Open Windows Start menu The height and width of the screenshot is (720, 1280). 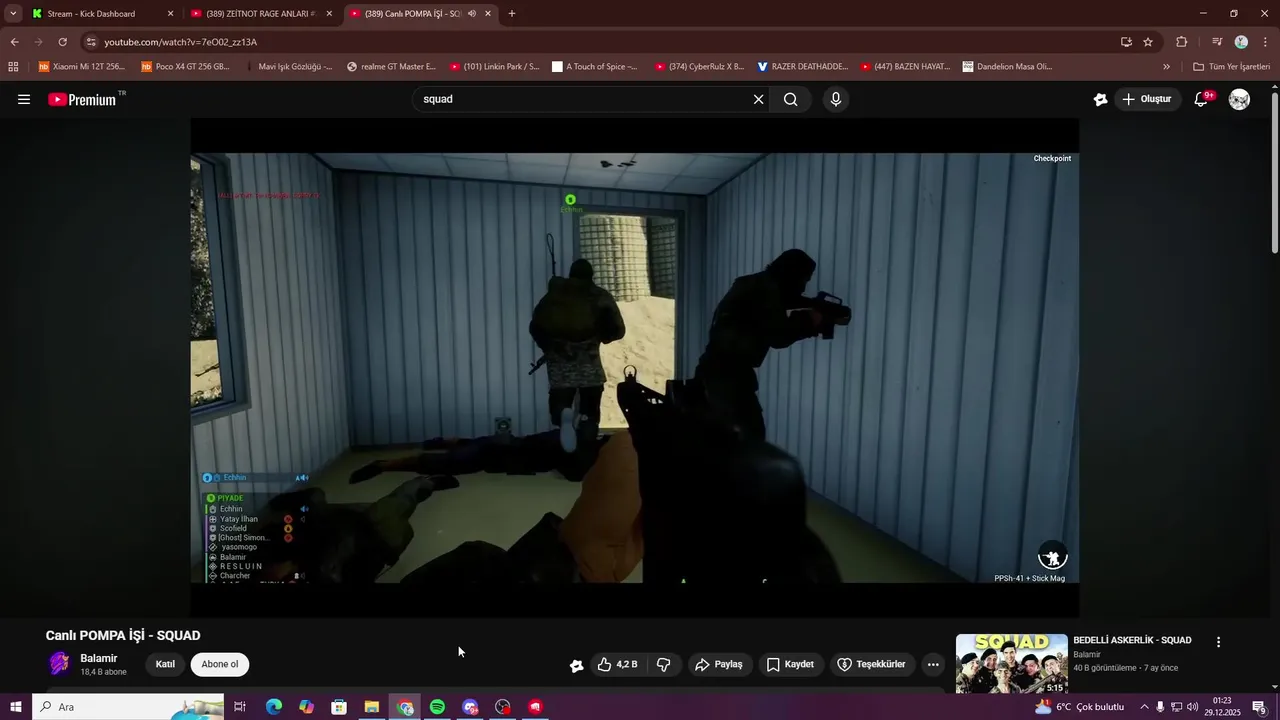15,707
